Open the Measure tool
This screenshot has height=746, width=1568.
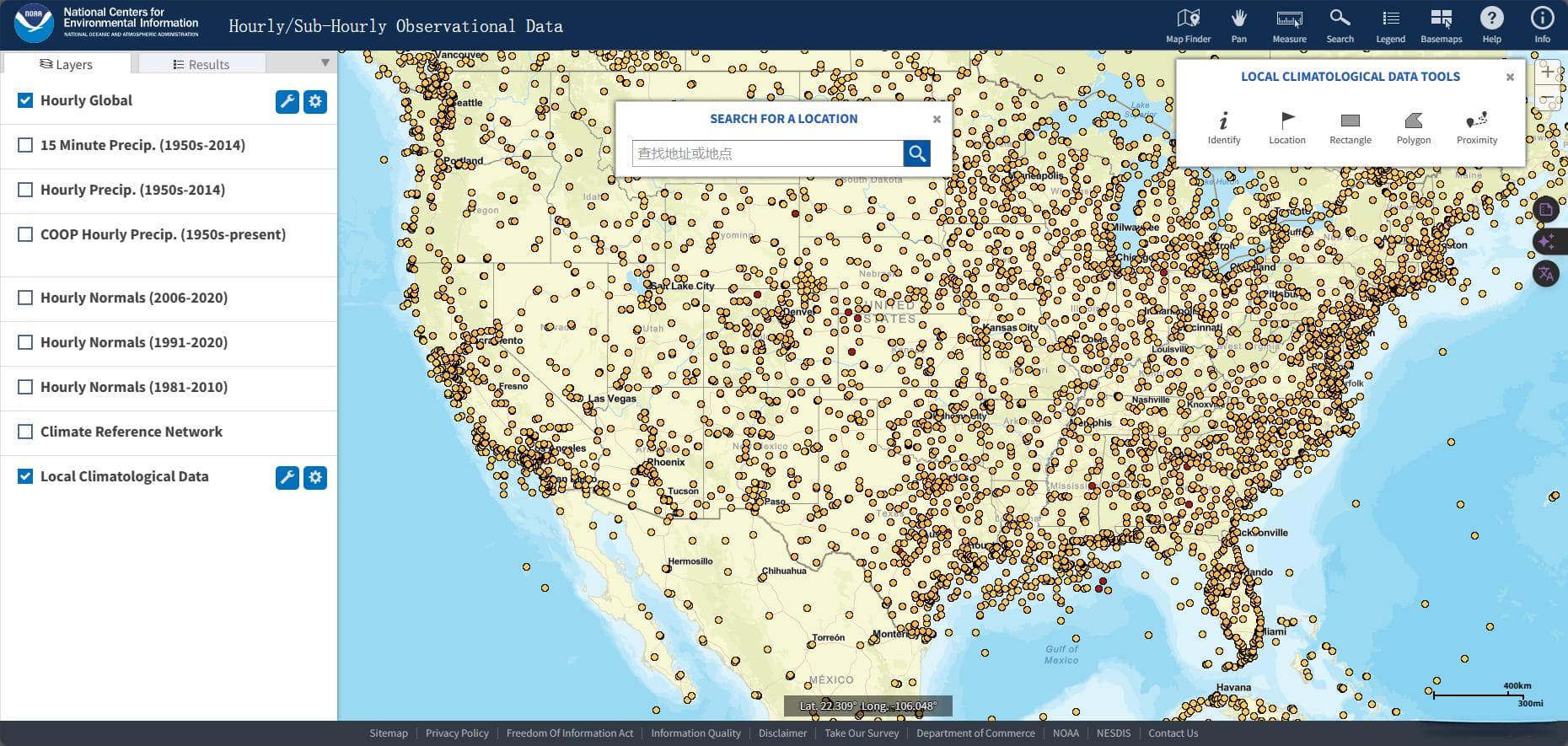[x=1289, y=26]
